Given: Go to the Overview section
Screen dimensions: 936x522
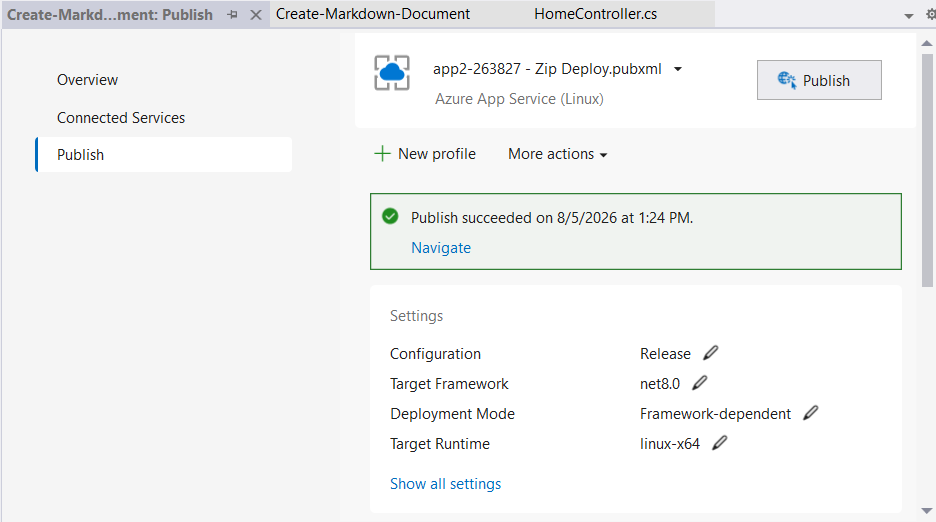Looking at the screenshot, I should (x=87, y=80).
